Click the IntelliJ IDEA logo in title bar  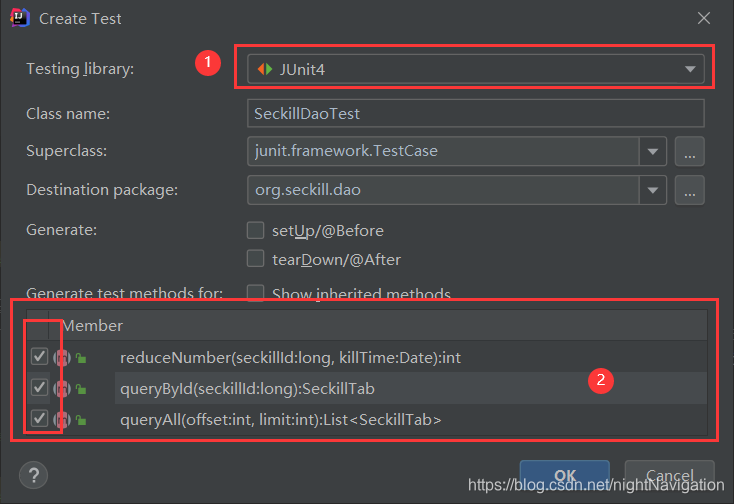click(20, 18)
